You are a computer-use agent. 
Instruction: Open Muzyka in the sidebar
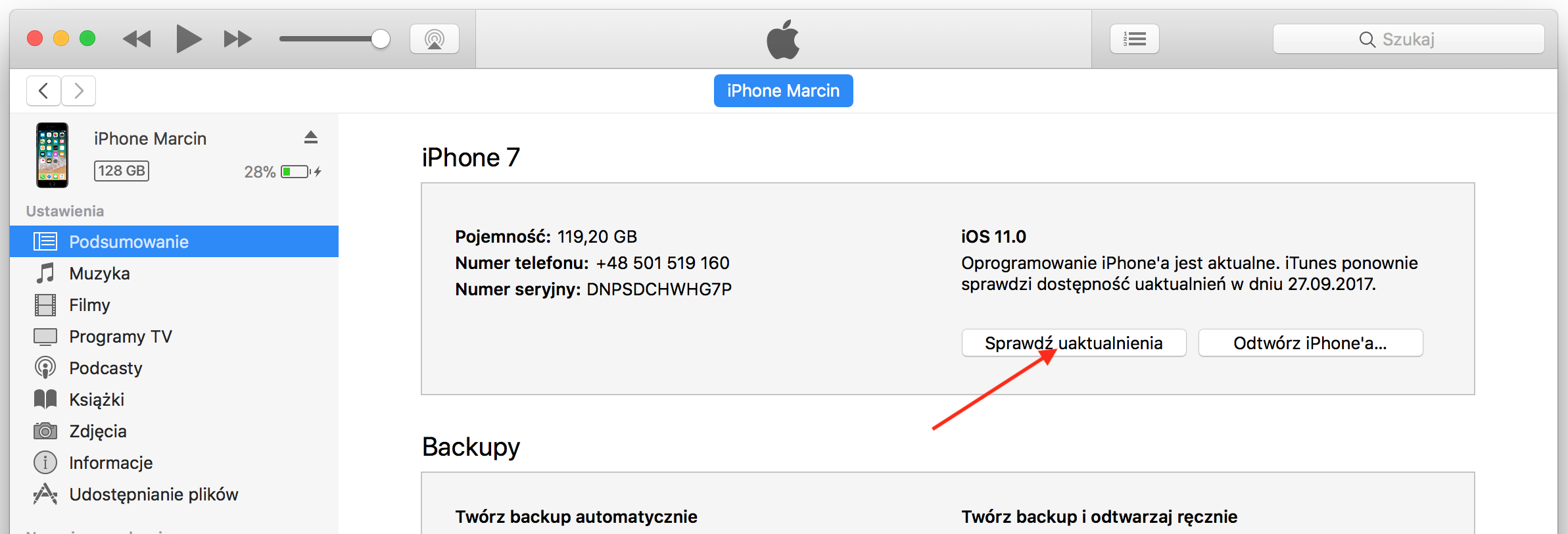[x=99, y=274]
